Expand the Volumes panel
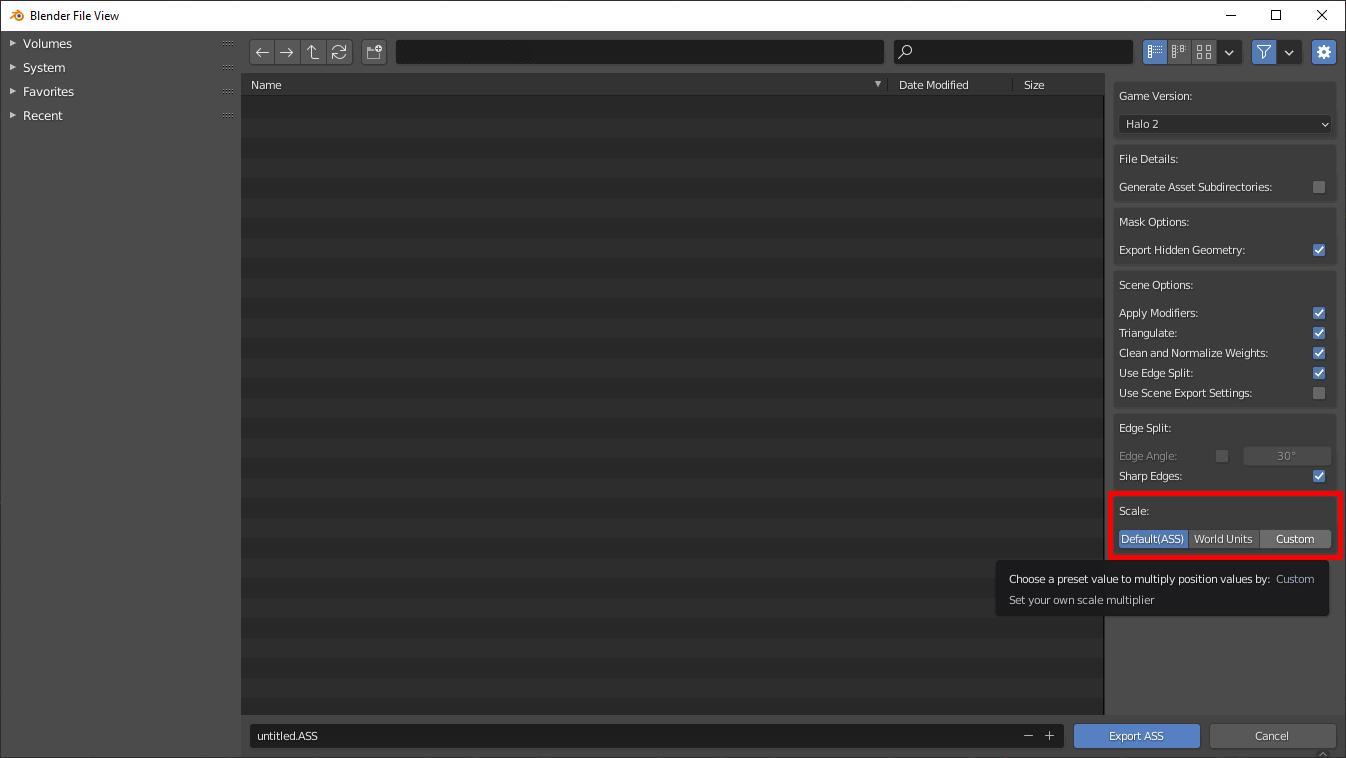Viewport: 1346px width, 758px height. [12, 43]
